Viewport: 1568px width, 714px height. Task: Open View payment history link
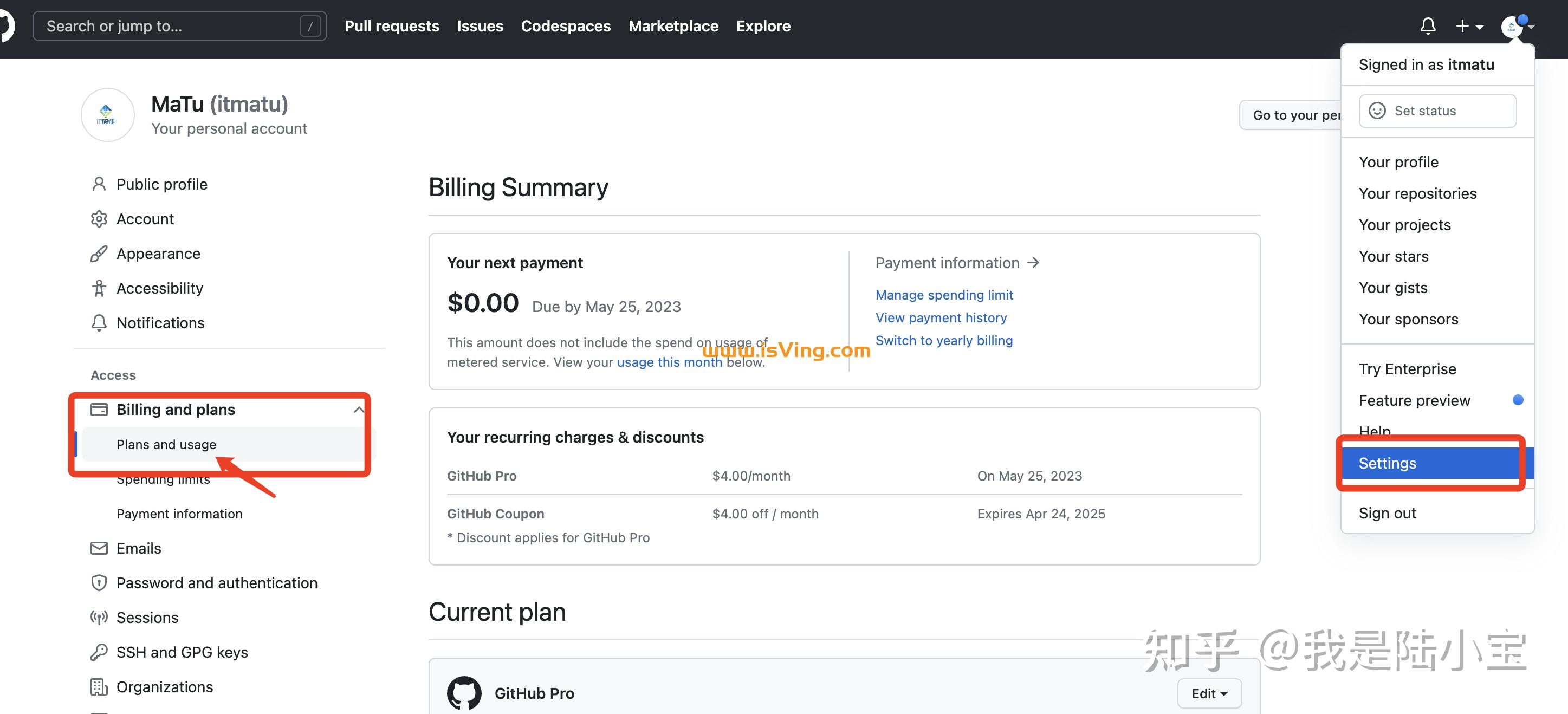941,317
